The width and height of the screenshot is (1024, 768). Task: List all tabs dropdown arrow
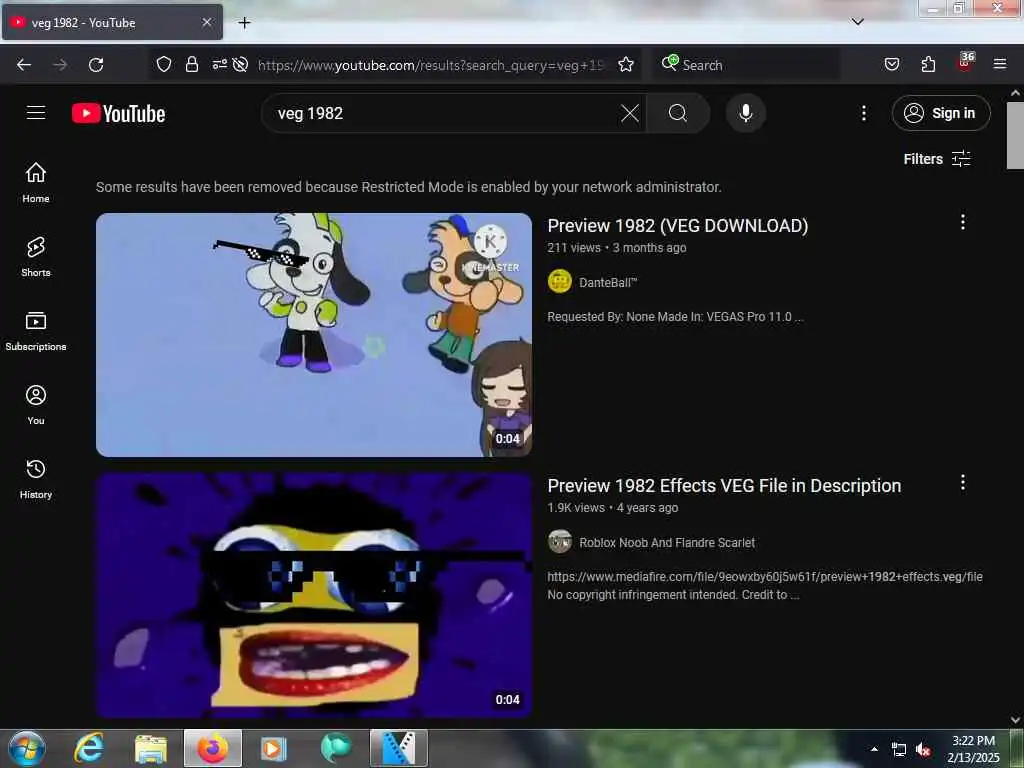point(857,22)
